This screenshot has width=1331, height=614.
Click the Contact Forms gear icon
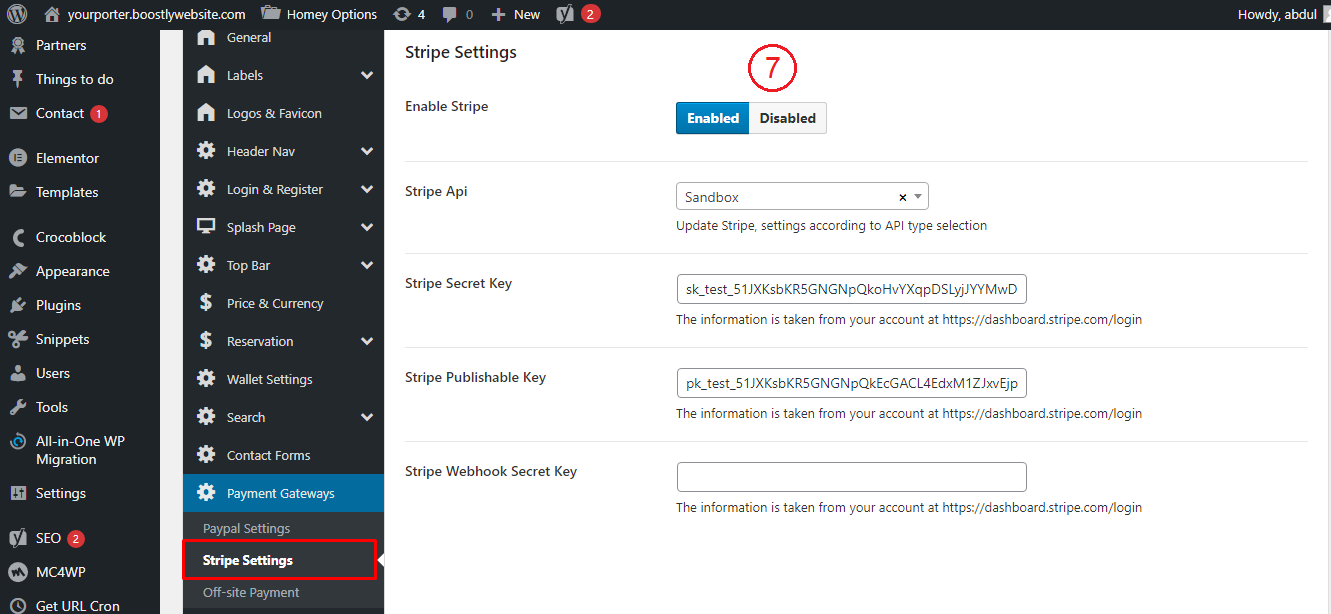point(206,455)
